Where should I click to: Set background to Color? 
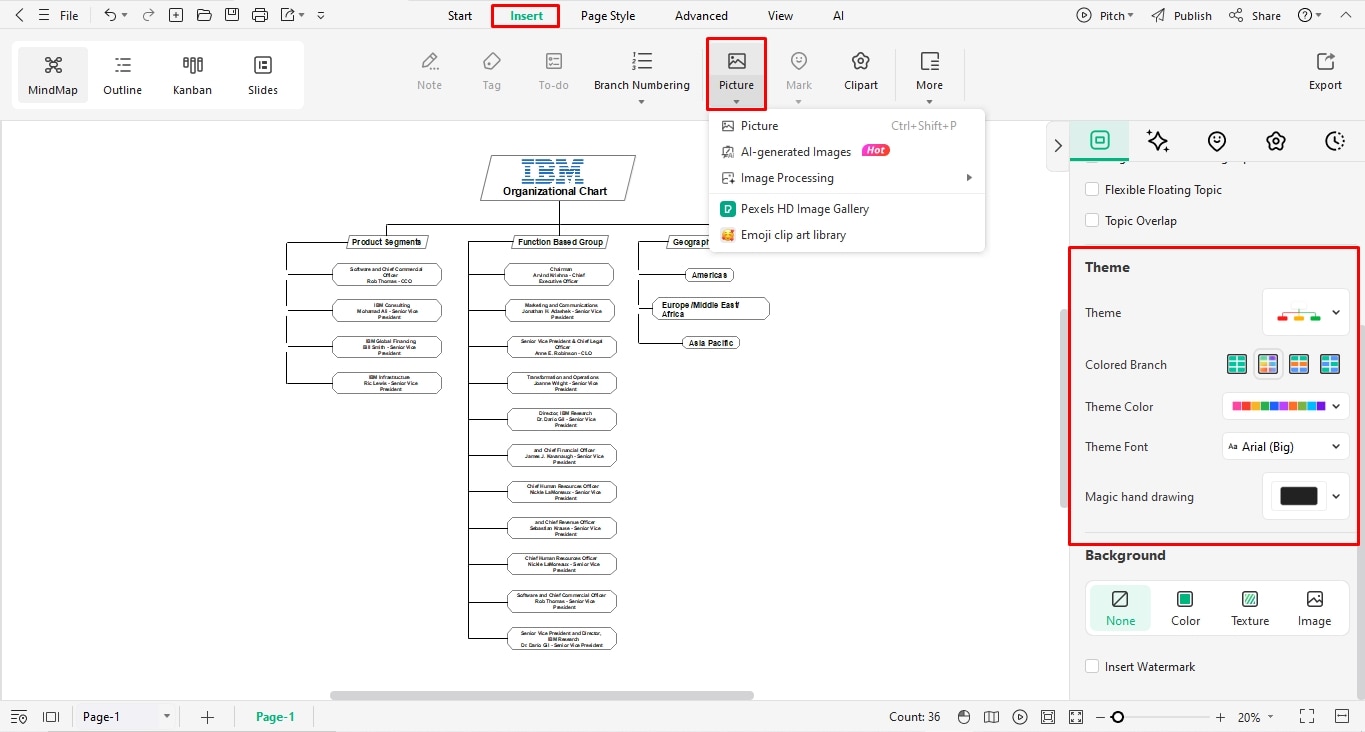coord(1185,608)
